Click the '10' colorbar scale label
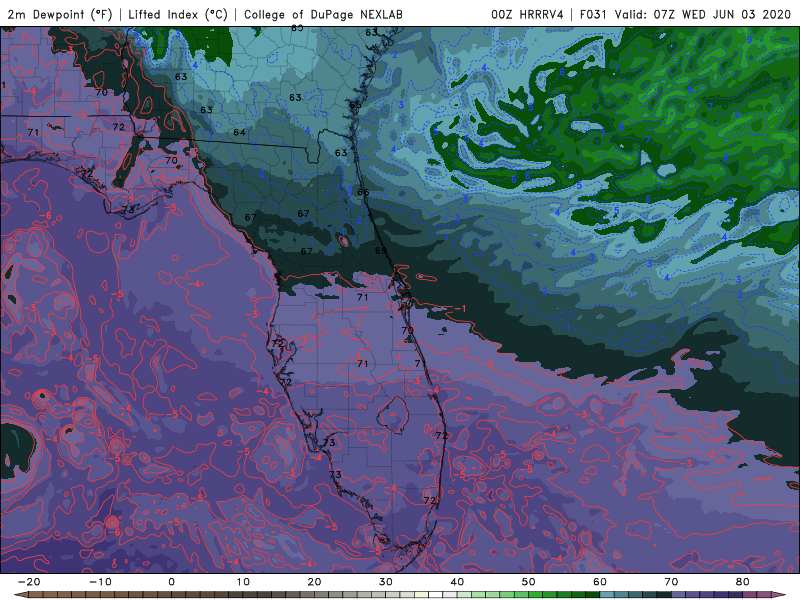800x600 pixels. 243,582
